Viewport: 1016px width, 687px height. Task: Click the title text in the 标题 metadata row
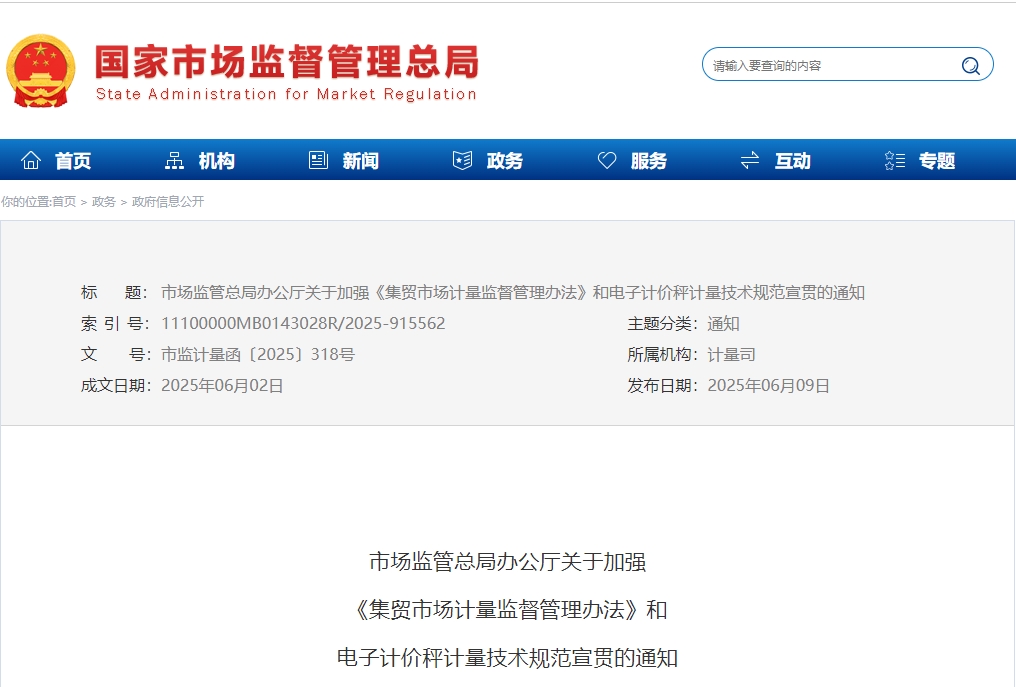point(513,292)
